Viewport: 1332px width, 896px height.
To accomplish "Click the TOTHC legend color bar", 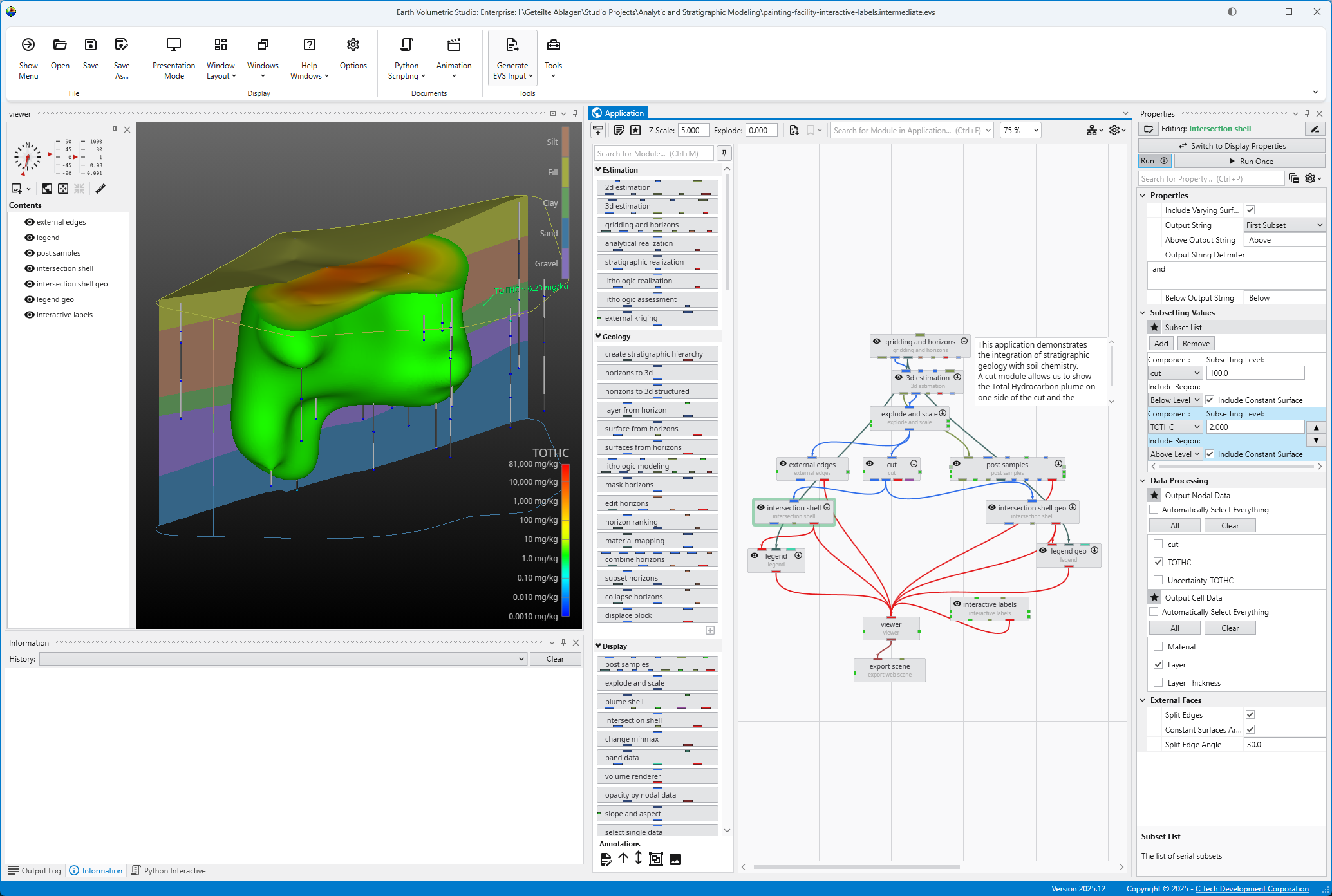I will coord(565,539).
